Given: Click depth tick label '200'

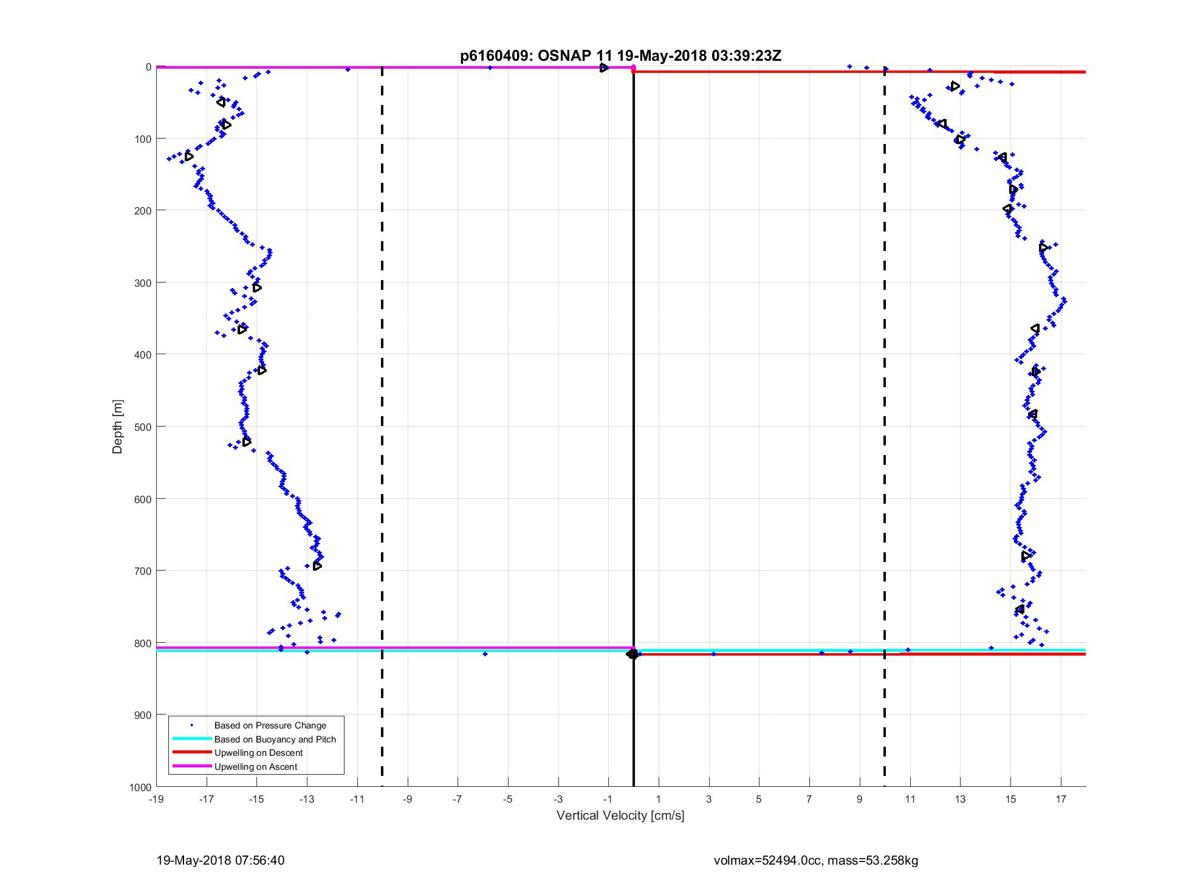Looking at the screenshot, I should click(141, 211).
